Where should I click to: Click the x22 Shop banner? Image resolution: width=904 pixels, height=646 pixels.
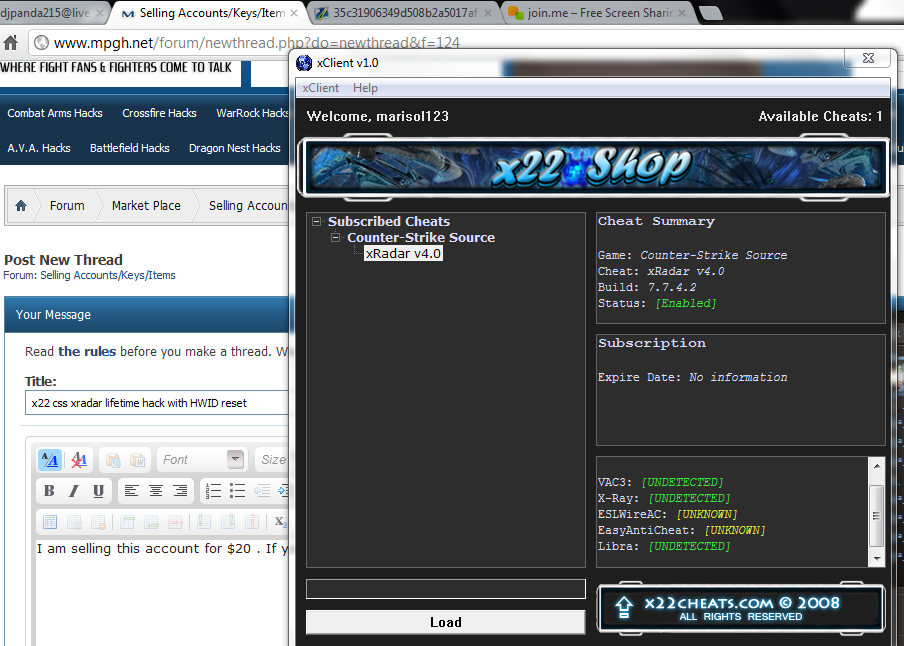[x=593, y=167]
